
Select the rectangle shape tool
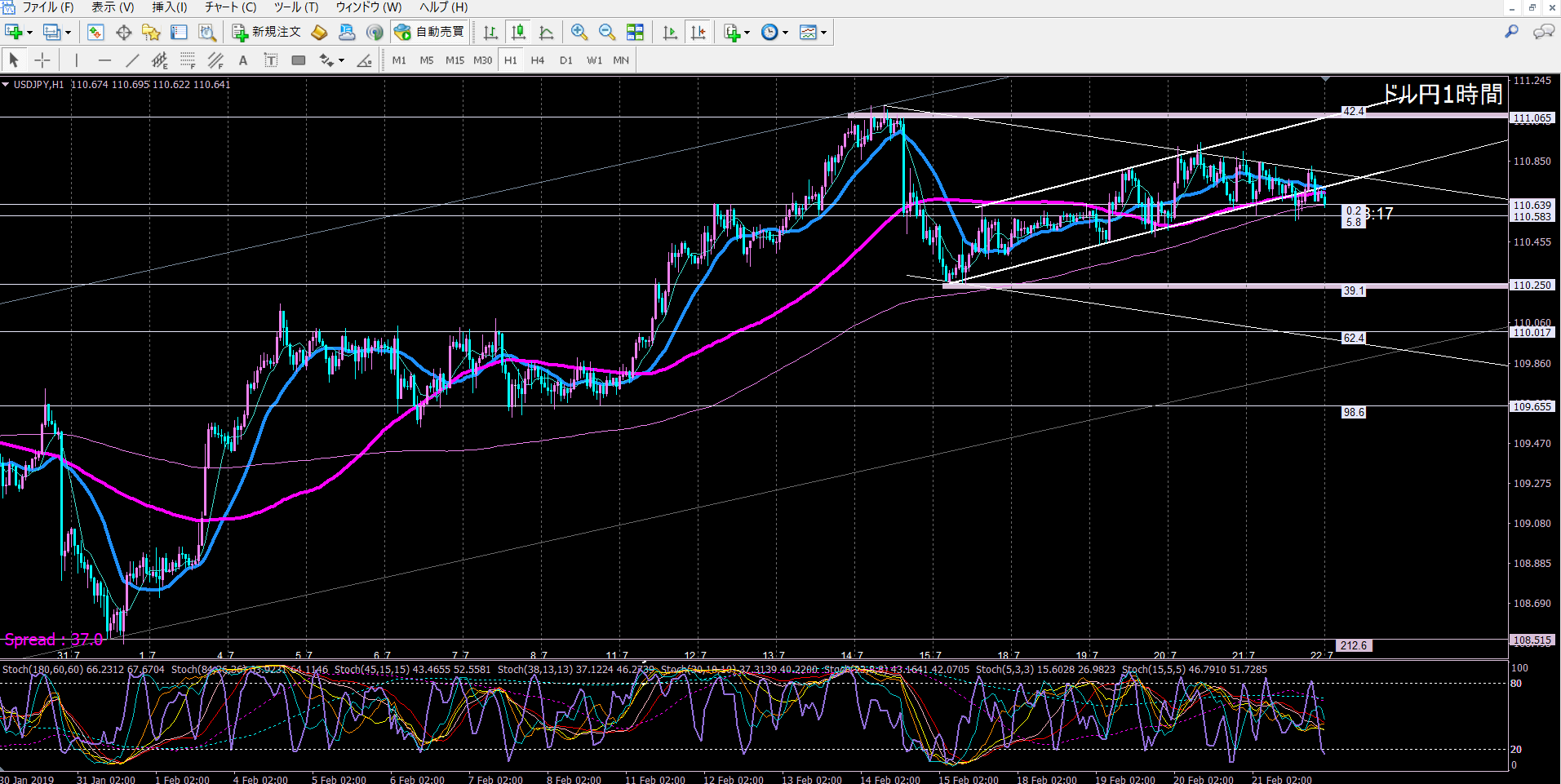[299, 60]
